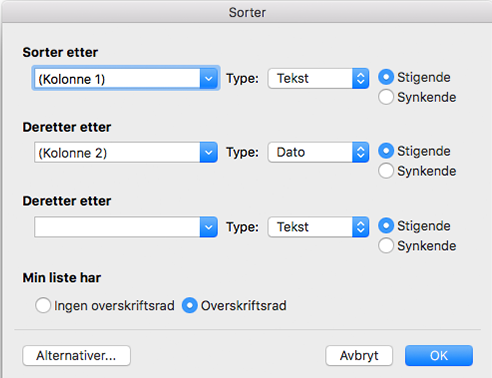Open the Type dropdown for the empty third sort
Viewport: 492px width, 378px height.
point(318,227)
